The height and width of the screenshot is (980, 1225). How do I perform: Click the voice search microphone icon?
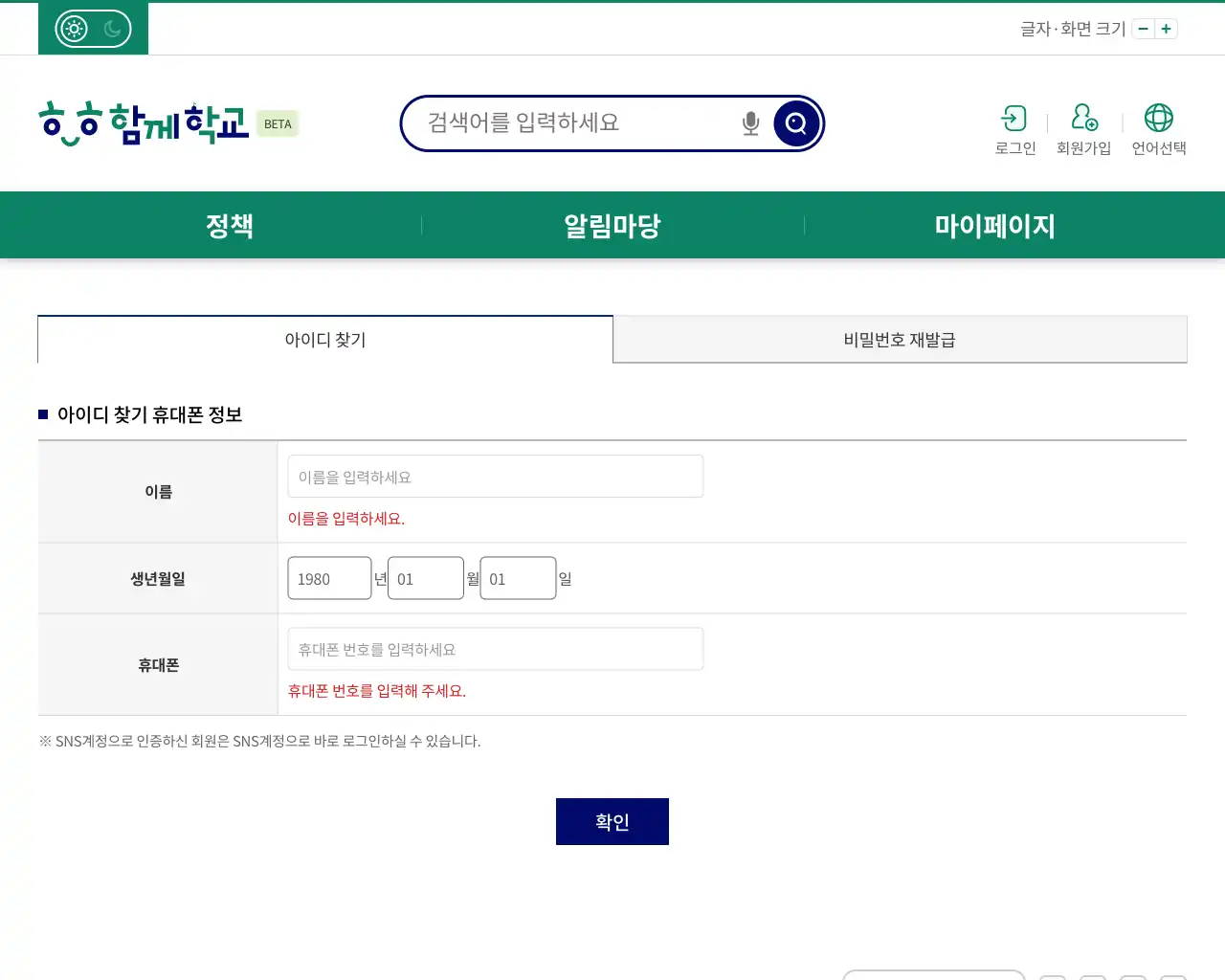click(x=749, y=122)
